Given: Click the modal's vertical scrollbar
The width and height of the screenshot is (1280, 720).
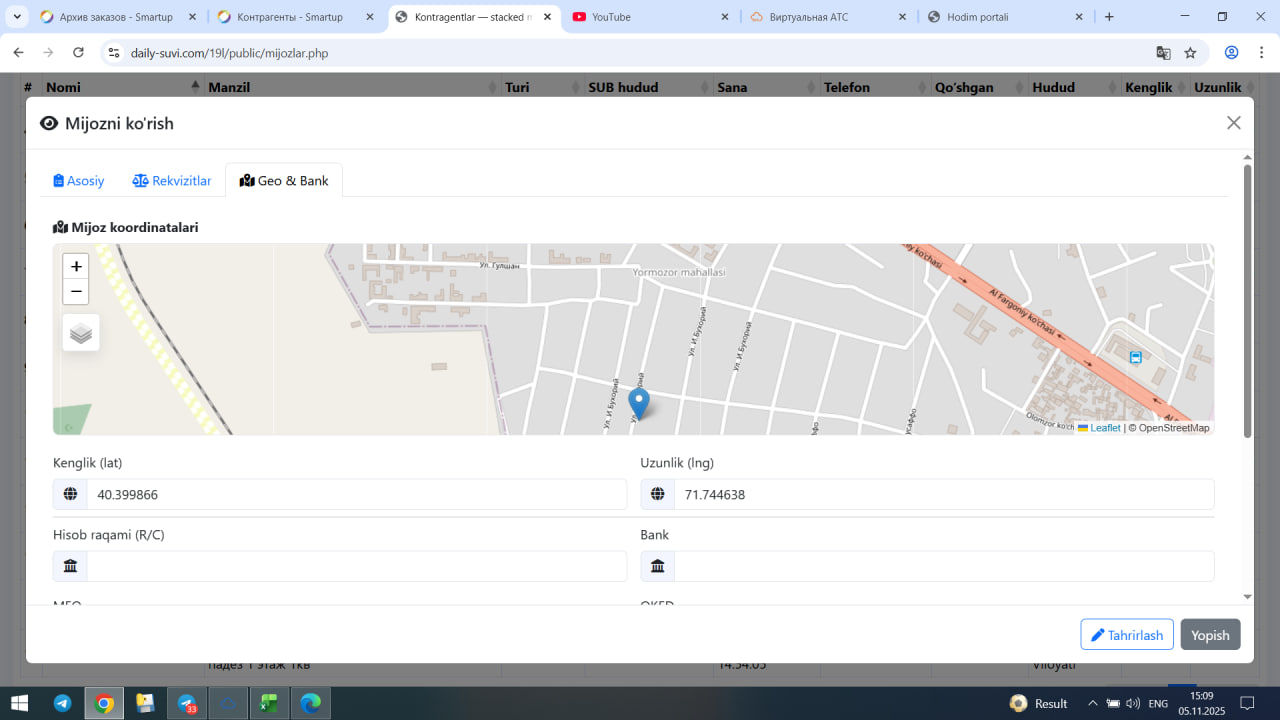Looking at the screenshot, I should (1247, 300).
